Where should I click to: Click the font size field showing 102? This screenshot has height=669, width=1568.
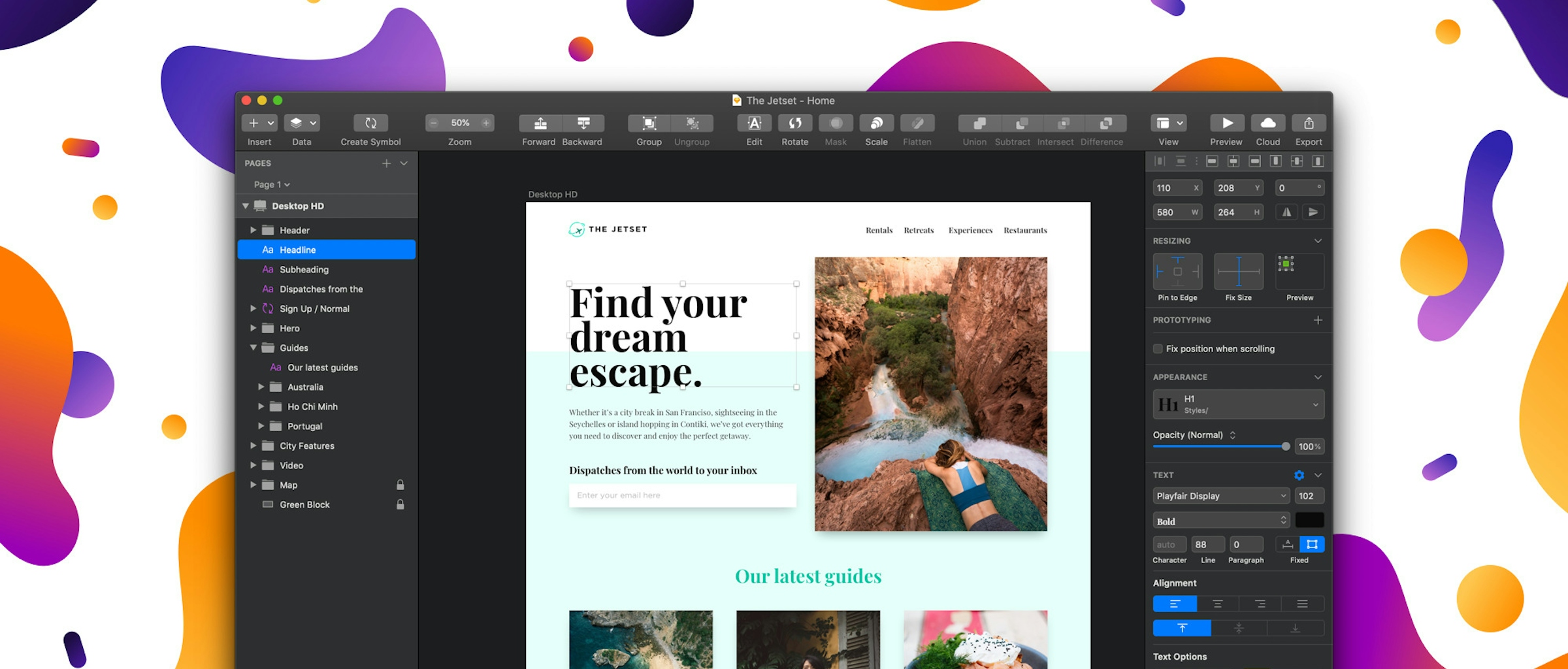pos(1309,496)
